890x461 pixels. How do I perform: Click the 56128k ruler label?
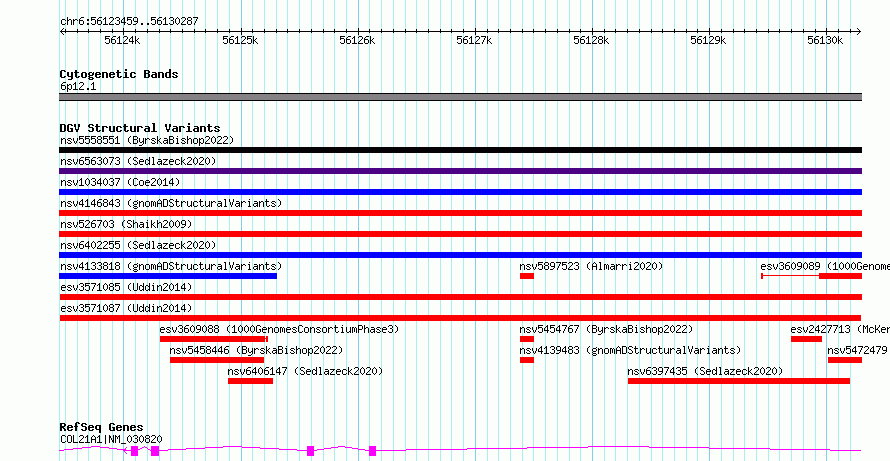[x=591, y=40]
